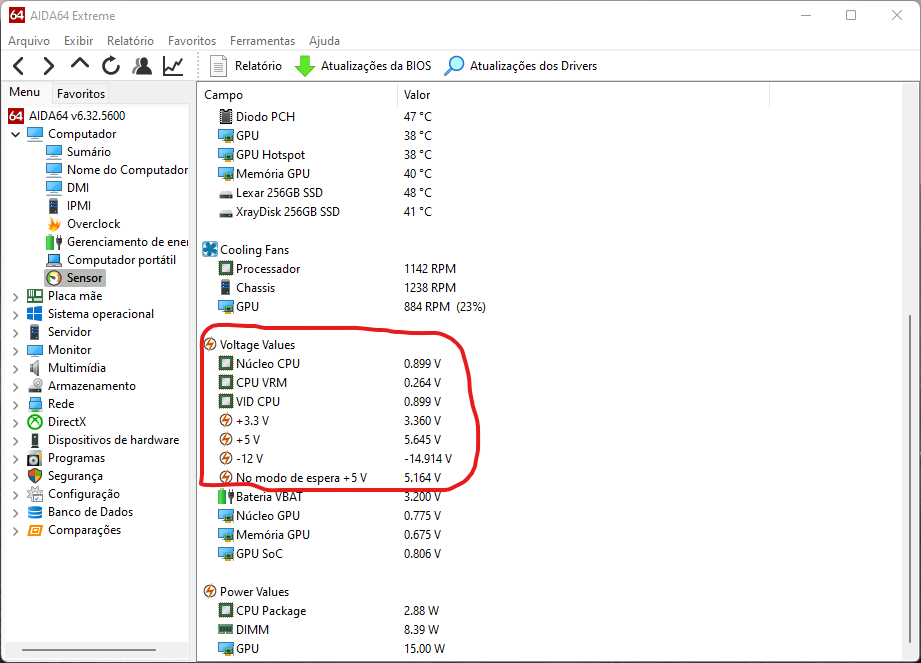
Task: Expand the Segurança node
Action: [x=15, y=477]
